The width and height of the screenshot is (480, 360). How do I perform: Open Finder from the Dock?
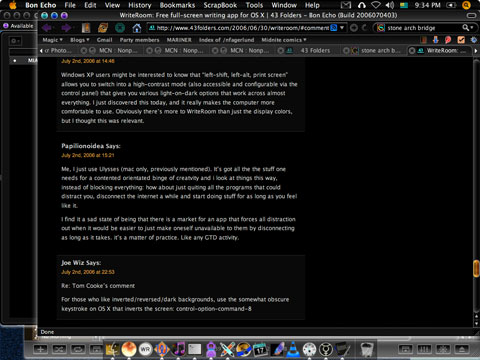click(x=112, y=349)
